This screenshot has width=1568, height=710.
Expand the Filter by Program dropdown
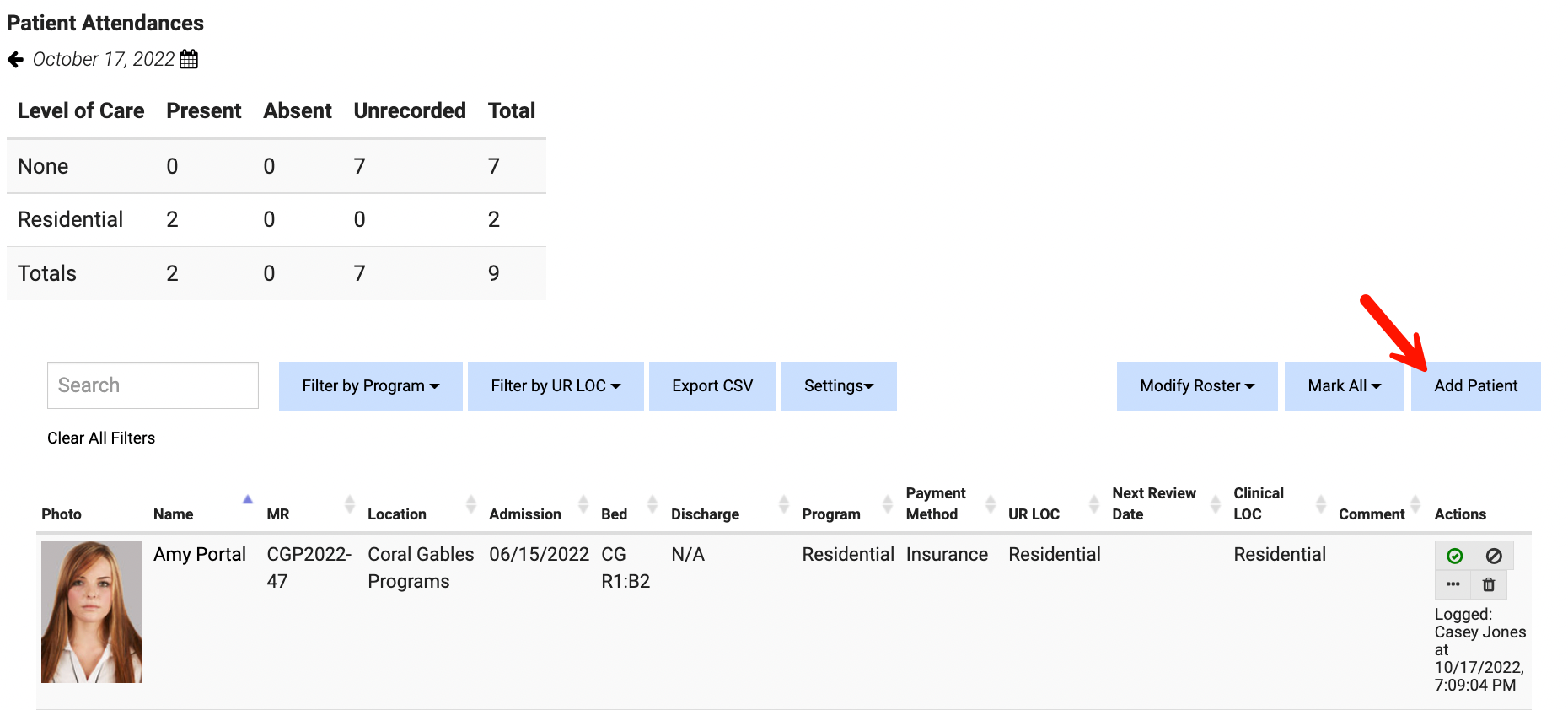(370, 386)
